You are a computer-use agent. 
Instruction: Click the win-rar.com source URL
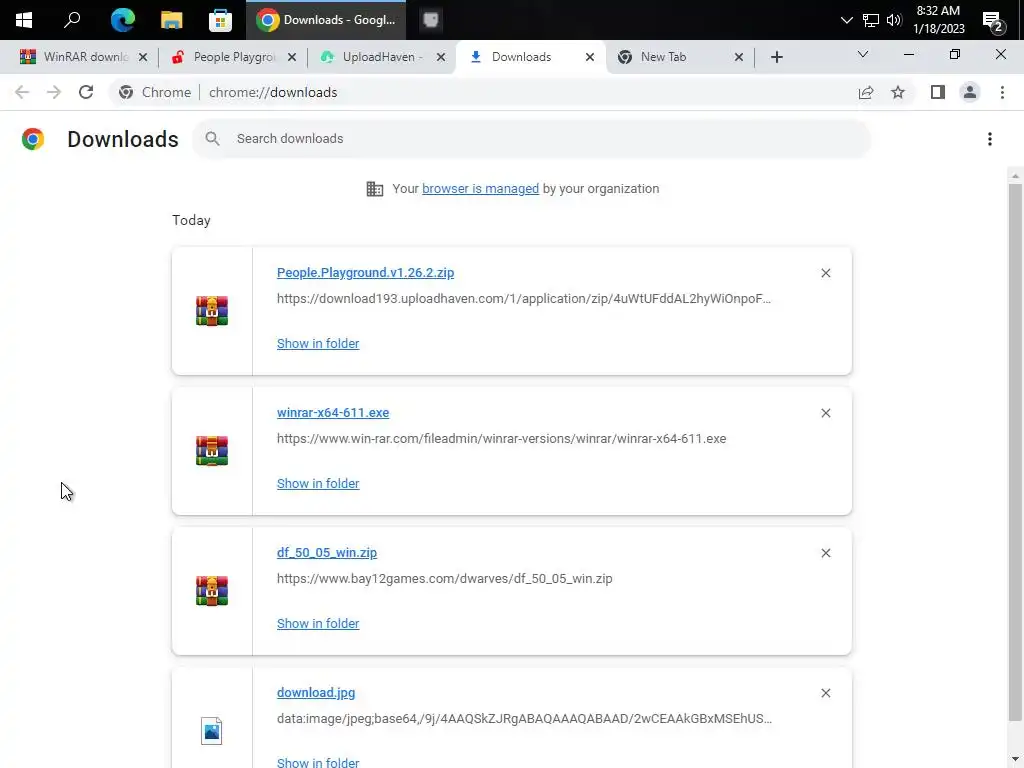point(501,439)
